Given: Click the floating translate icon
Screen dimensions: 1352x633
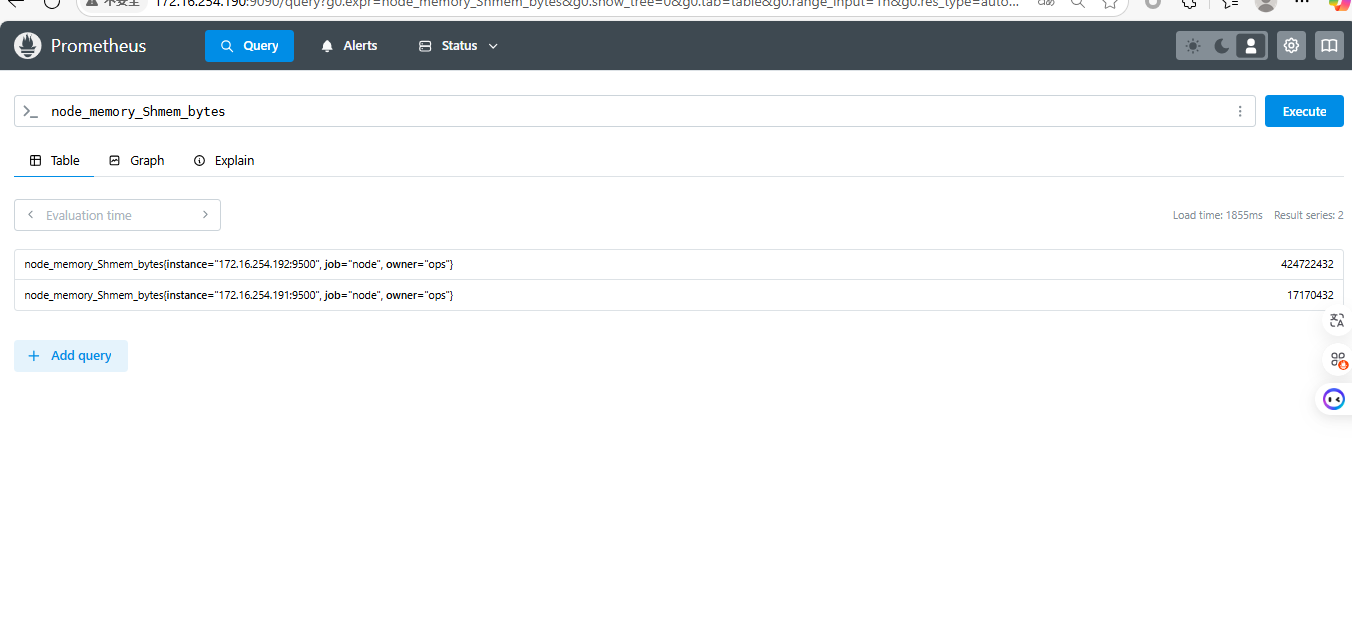Looking at the screenshot, I should (x=1336, y=321).
